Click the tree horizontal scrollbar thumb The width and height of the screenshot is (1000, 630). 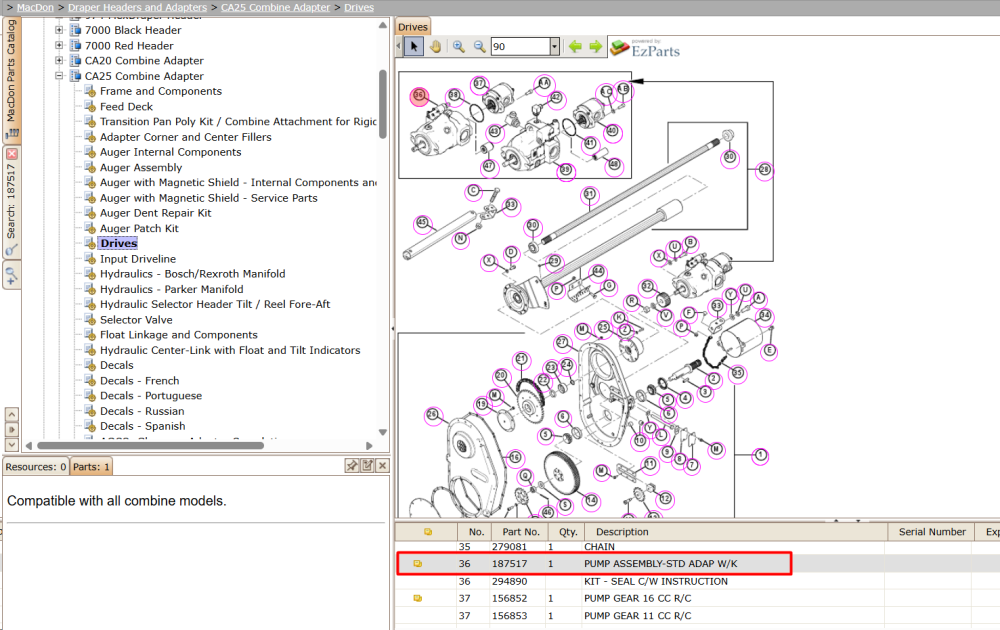click(151, 446)
